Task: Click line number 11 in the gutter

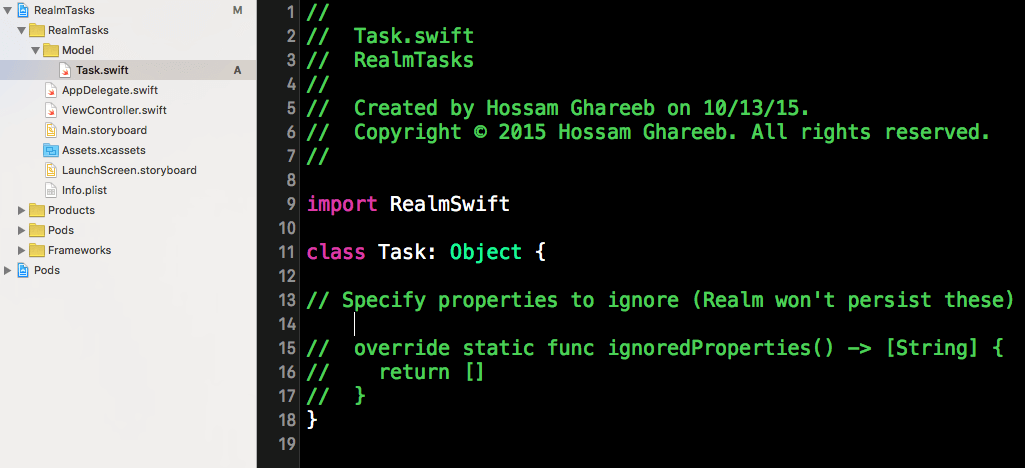Action: pyautogui.click(x=287, y=252)
